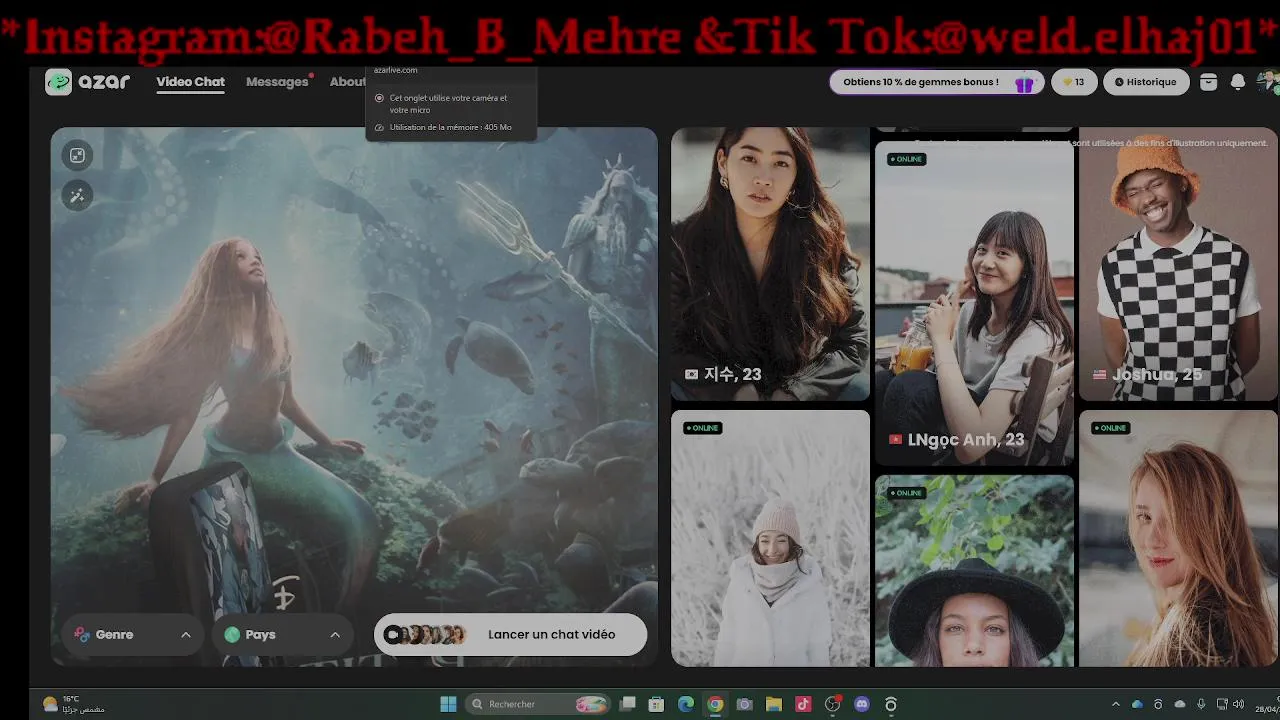Show hidden system tray icons
1280x720 pixels.
(x=1116, y=704)
